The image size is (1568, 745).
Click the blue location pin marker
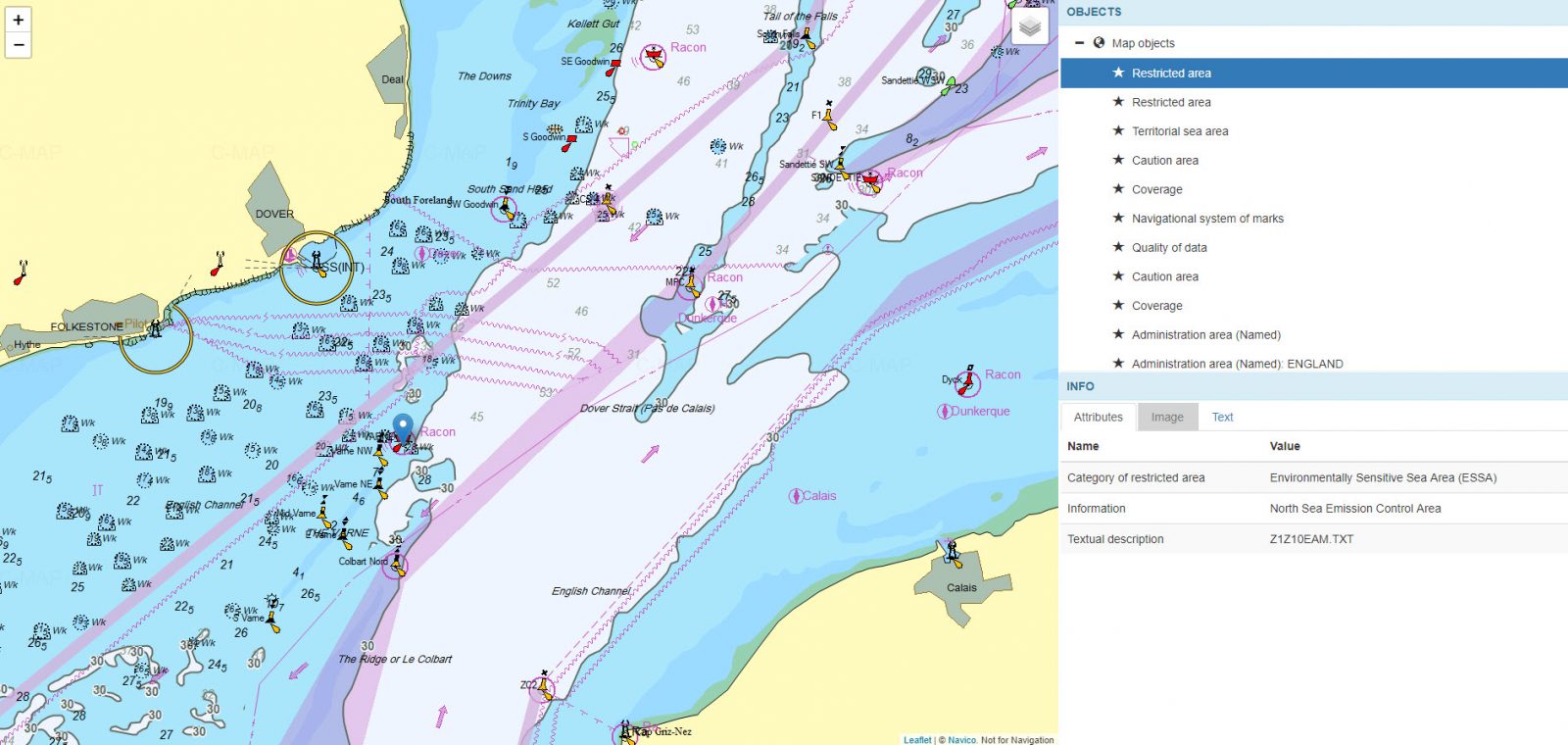coord(403,429)
